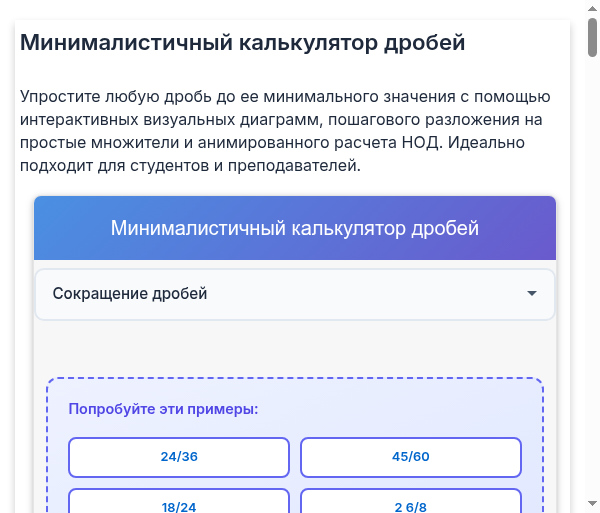The image size is (600, 513).
Task: Open the Сокращение дробей mode dropdown
Action: pos(294,294)
